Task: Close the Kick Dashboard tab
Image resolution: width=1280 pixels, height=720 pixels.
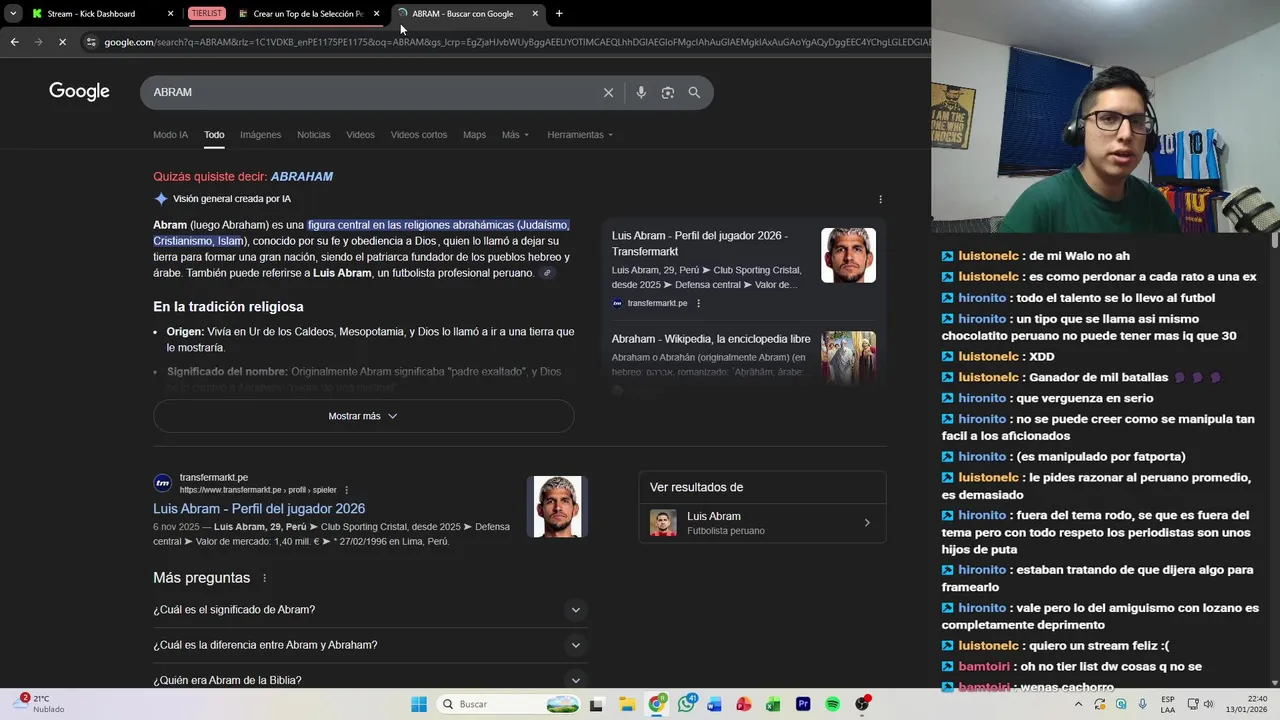Action: (170, 14)
